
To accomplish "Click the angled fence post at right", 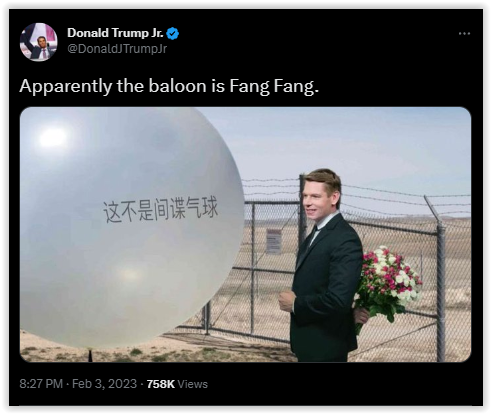I will click(x=437, y=277).
